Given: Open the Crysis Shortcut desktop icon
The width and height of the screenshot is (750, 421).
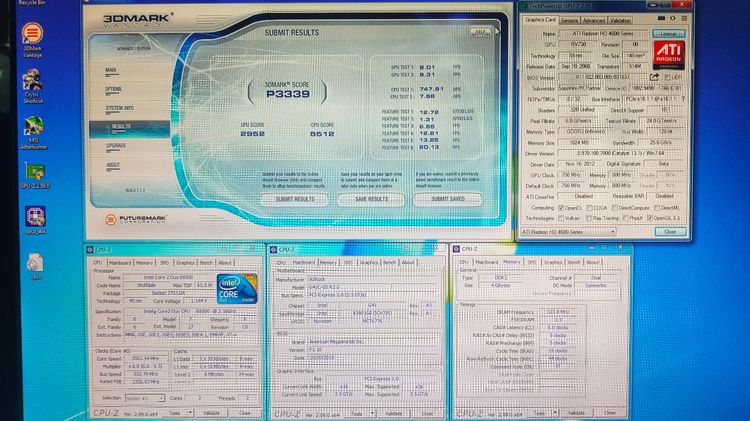Looking at the screenshot, I should [33, 86].
